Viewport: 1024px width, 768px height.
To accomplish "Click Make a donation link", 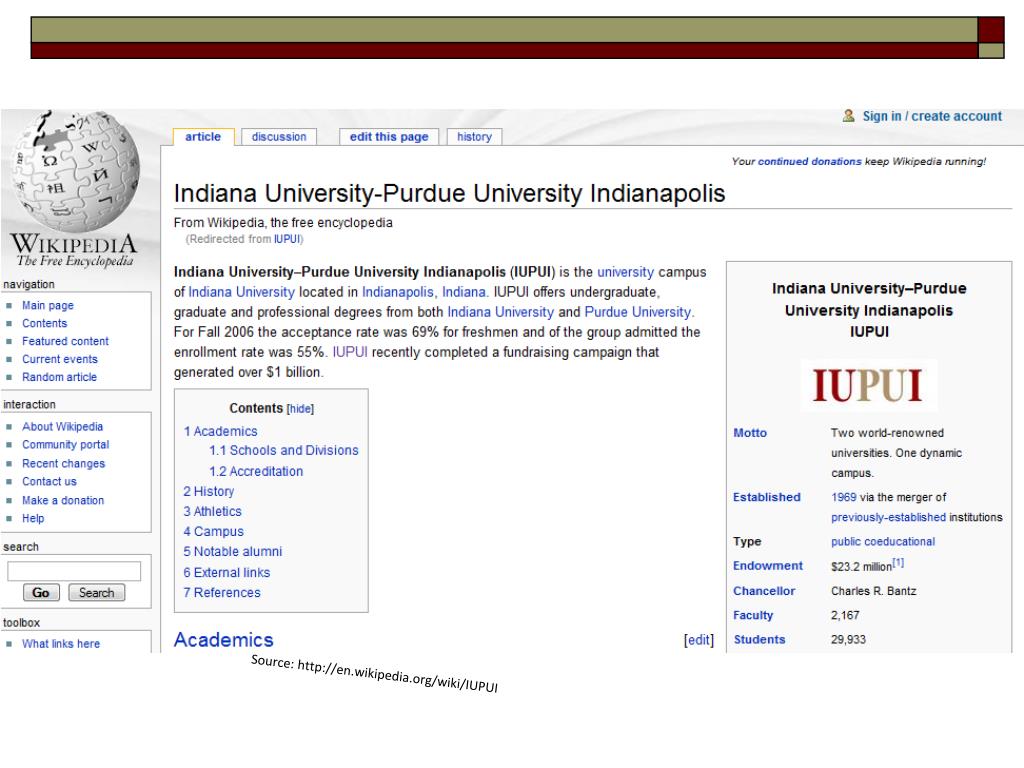I will 63,500.
